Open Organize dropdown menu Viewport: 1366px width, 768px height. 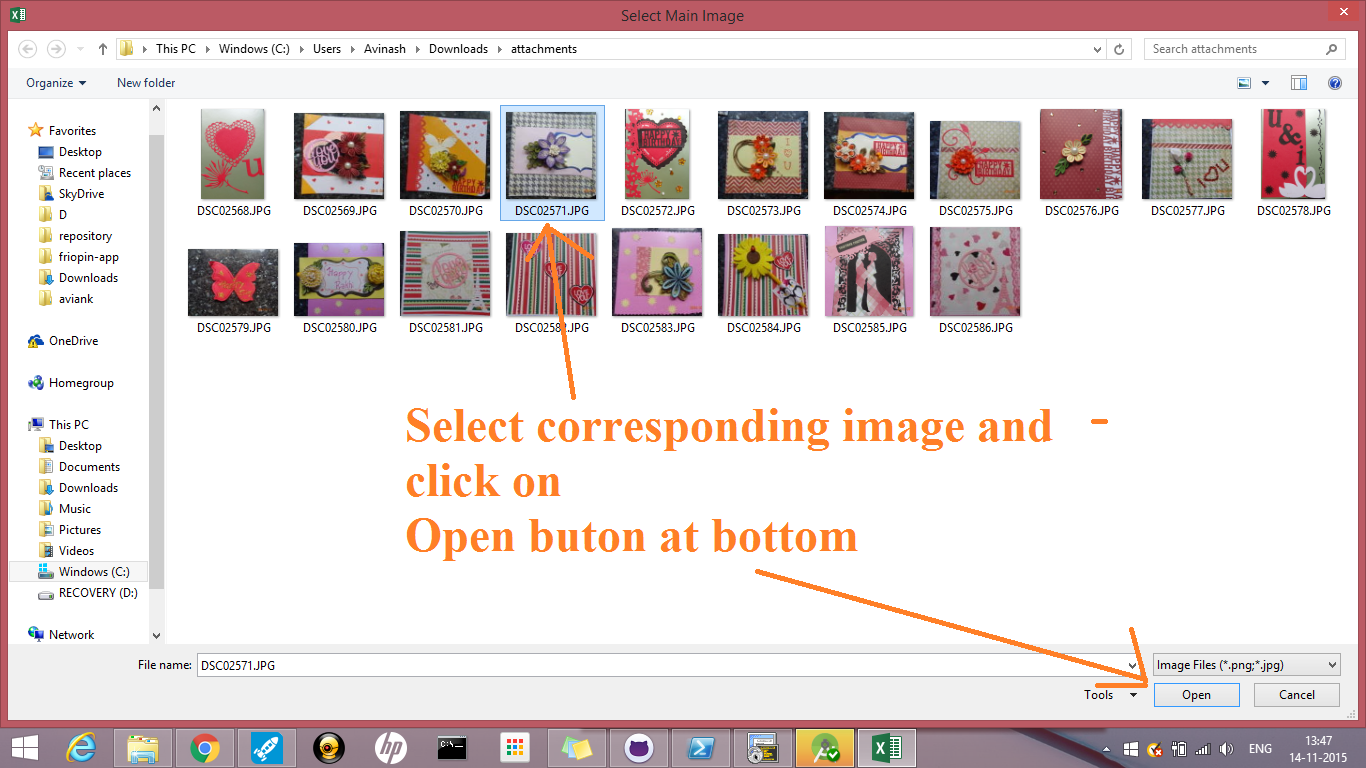(x=56, y=83)
